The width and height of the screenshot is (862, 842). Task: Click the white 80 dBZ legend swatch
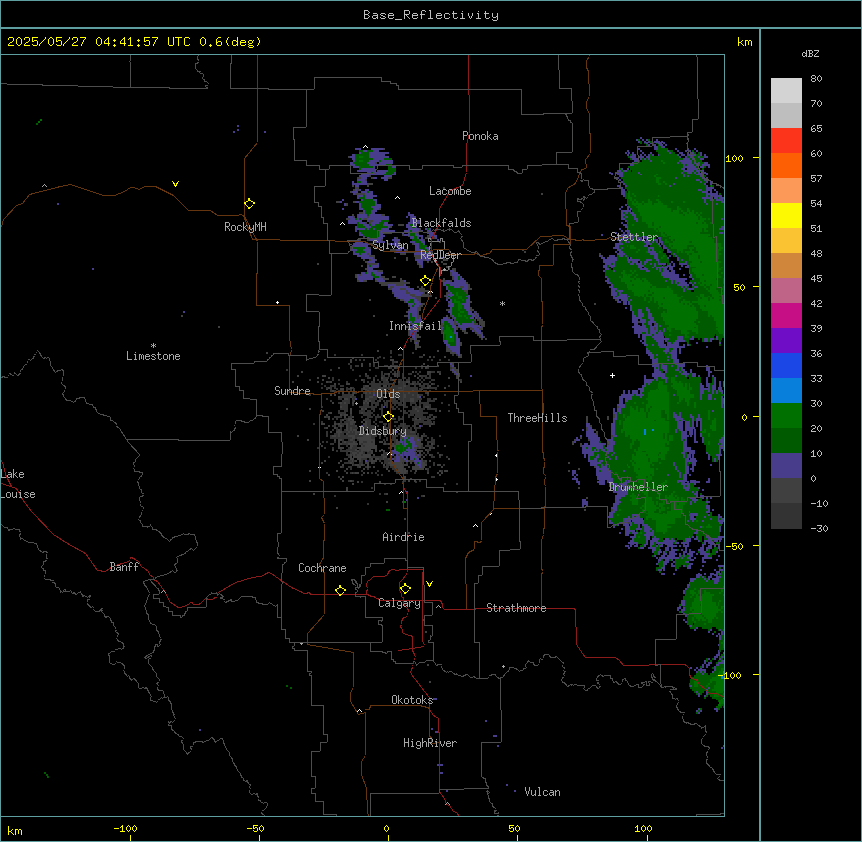(786, 91)
